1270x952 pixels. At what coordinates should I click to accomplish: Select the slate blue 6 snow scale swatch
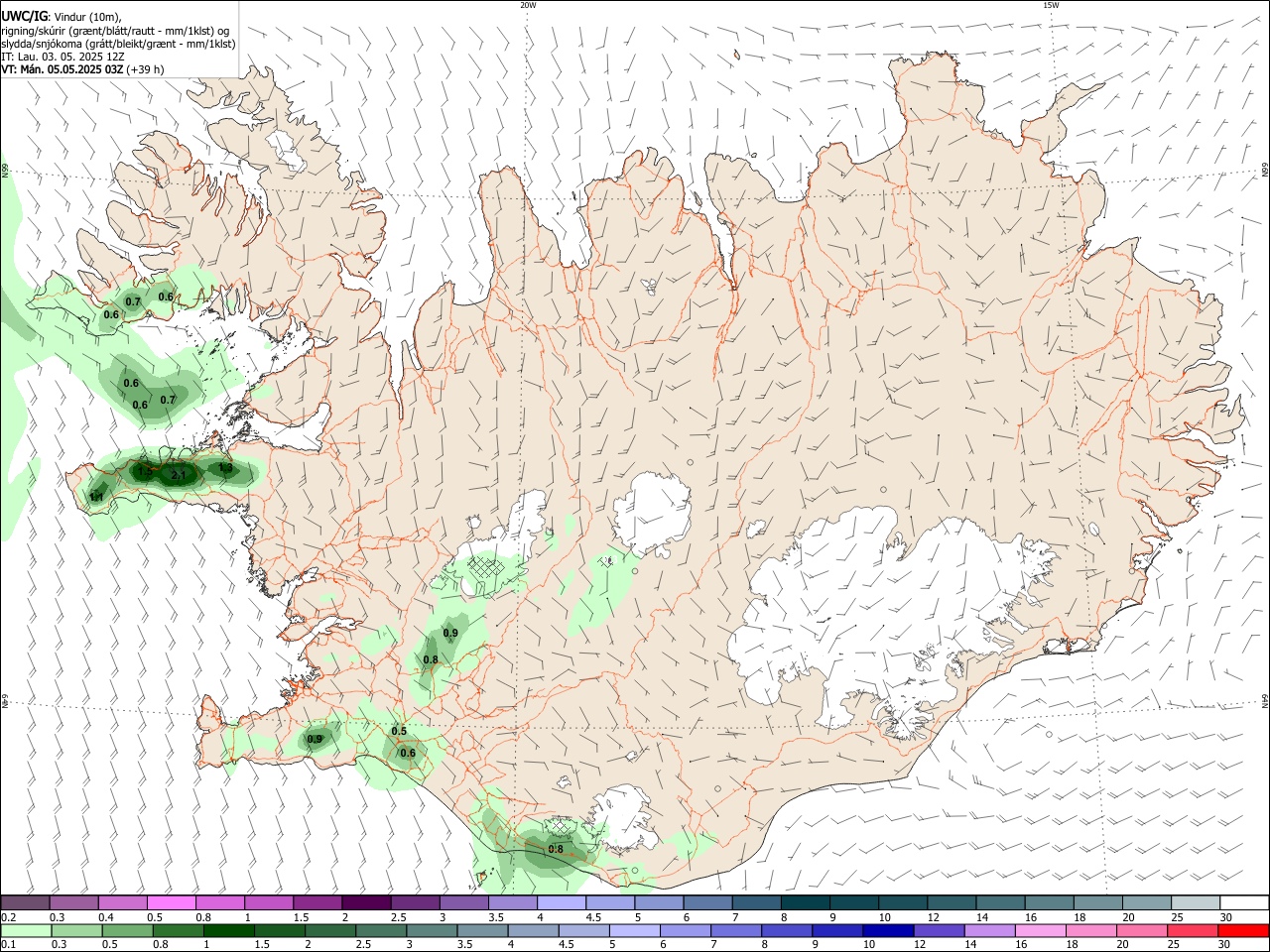707,902
